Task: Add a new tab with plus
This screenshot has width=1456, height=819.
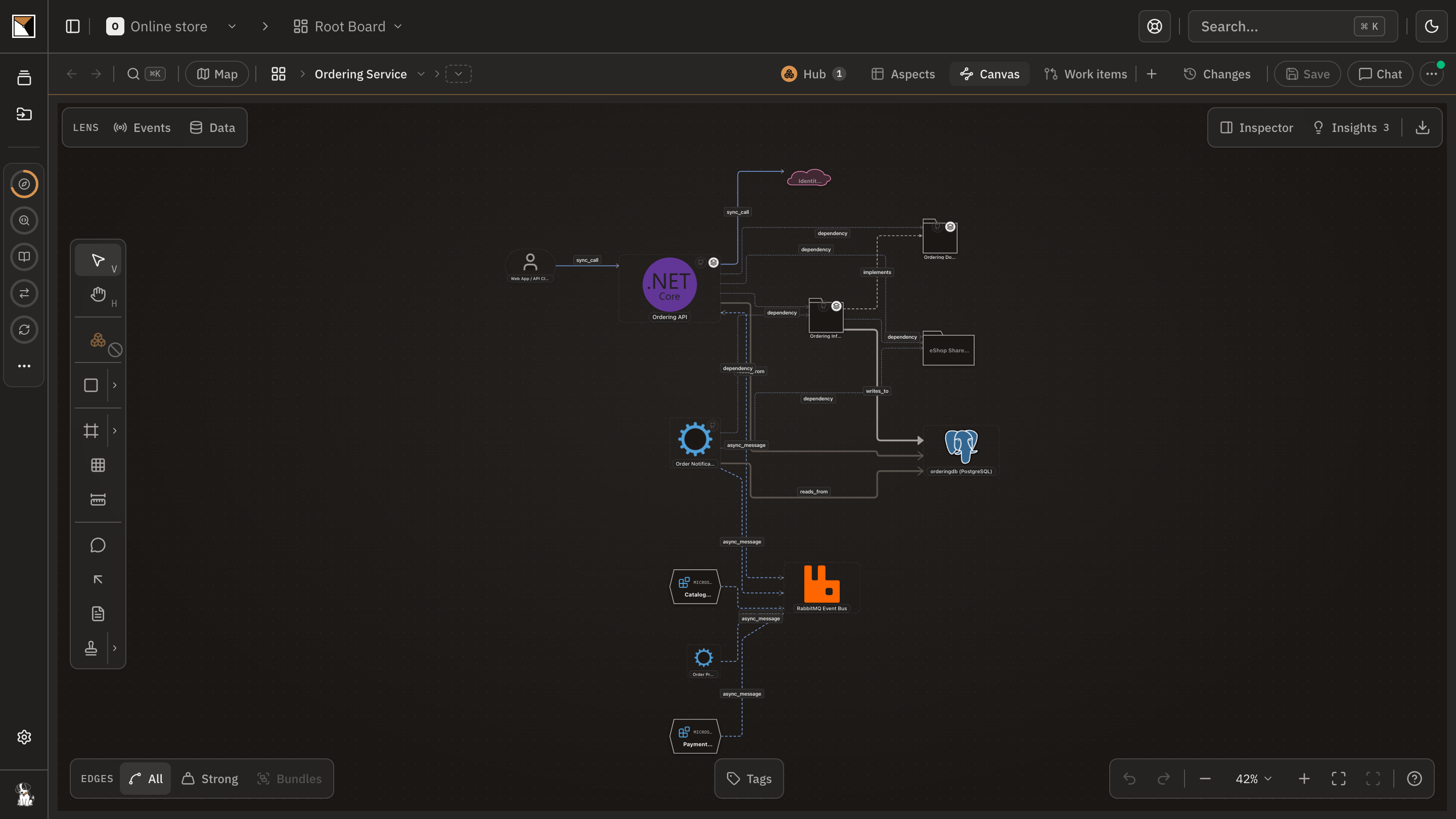Action: [1151, 74]
